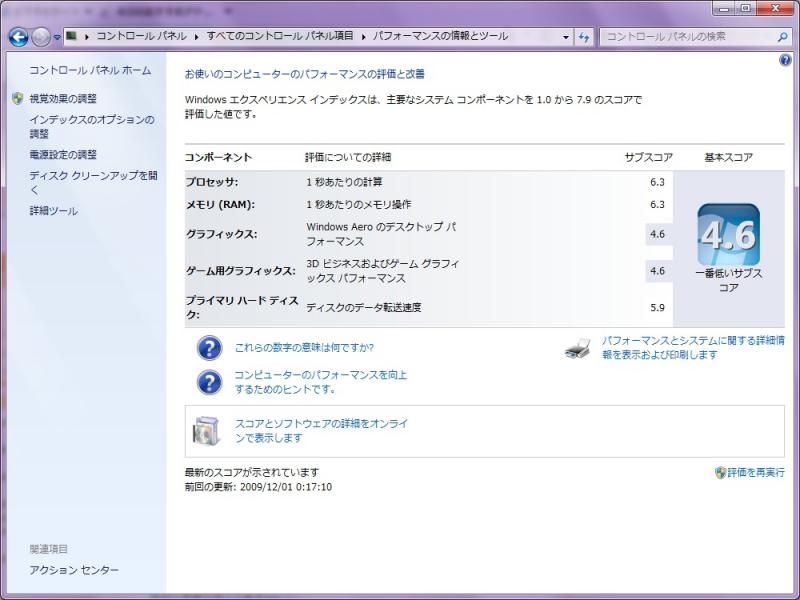
Task: Click the 4.6 base score badge
Action: 728,235
